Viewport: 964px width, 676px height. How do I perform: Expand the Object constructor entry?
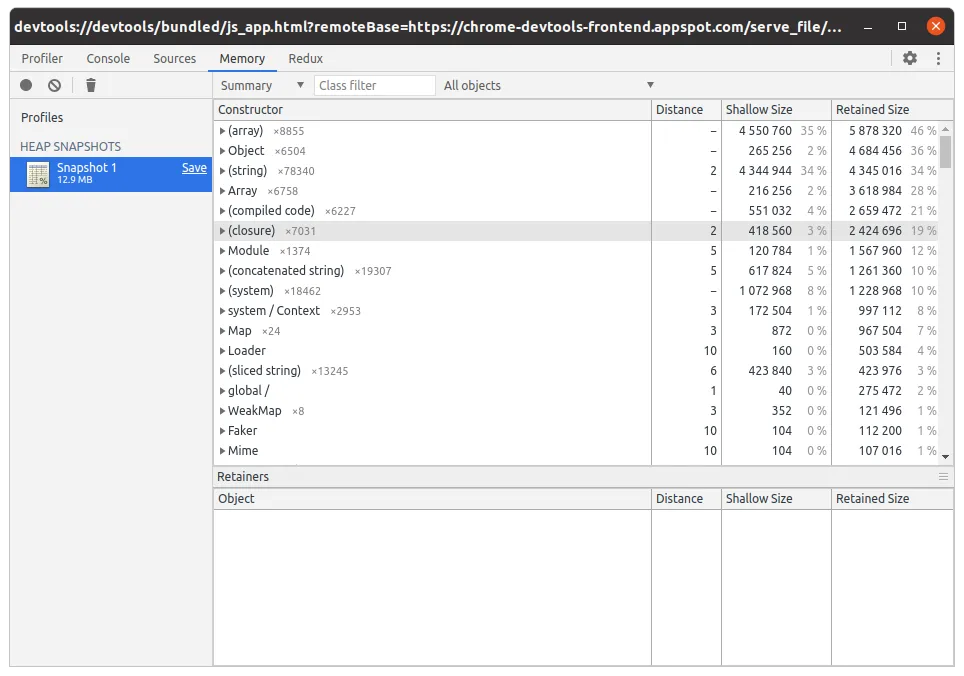pyautogui.click(x=222, y=150)
